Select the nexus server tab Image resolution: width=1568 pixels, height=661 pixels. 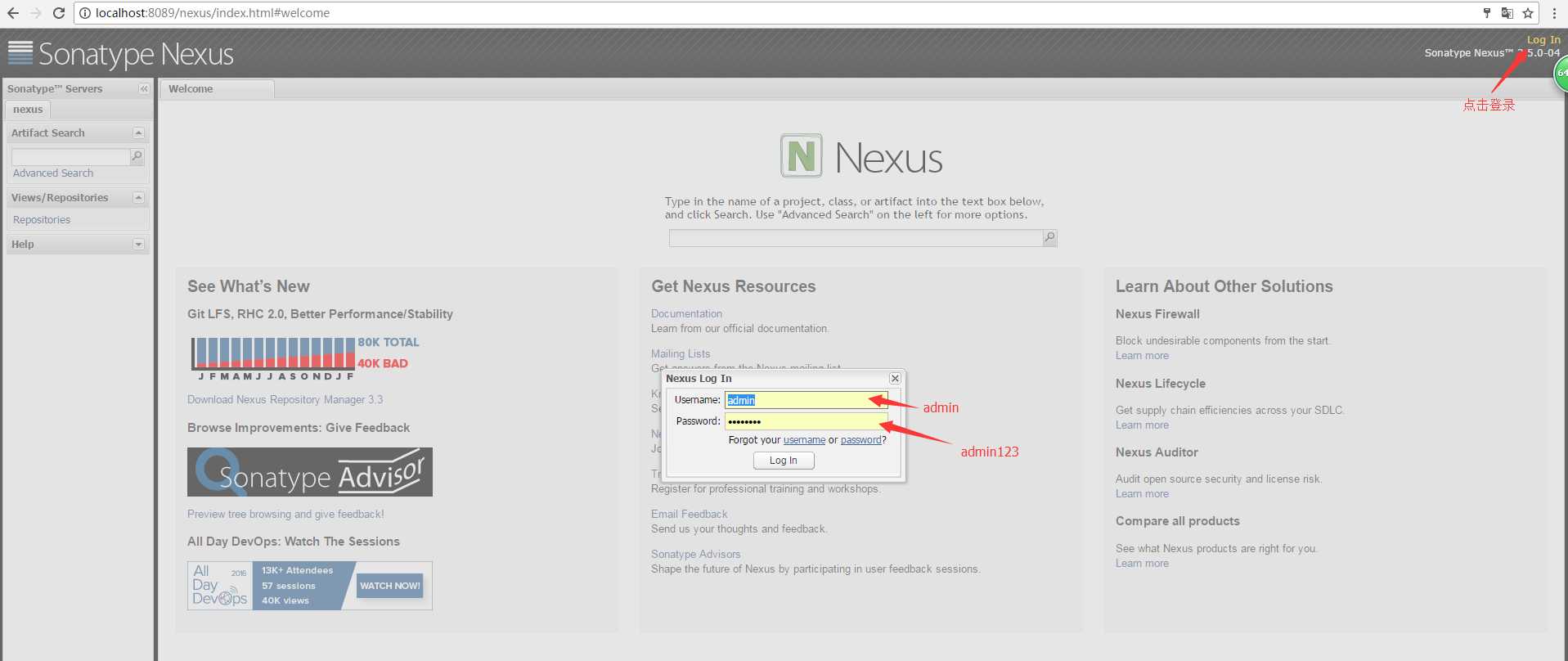coord(28,110)
